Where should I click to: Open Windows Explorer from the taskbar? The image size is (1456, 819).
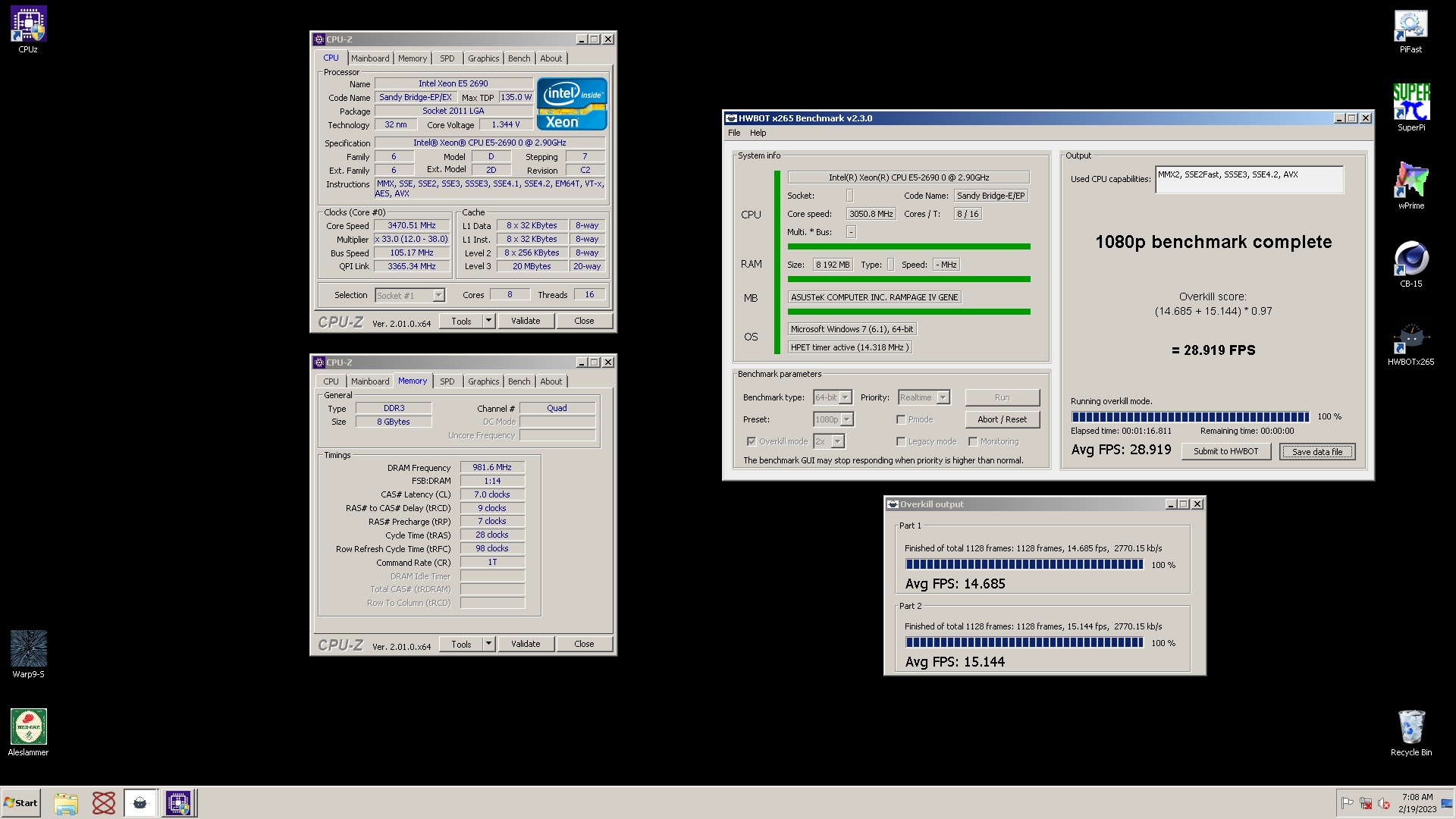(x=66, y=803)
